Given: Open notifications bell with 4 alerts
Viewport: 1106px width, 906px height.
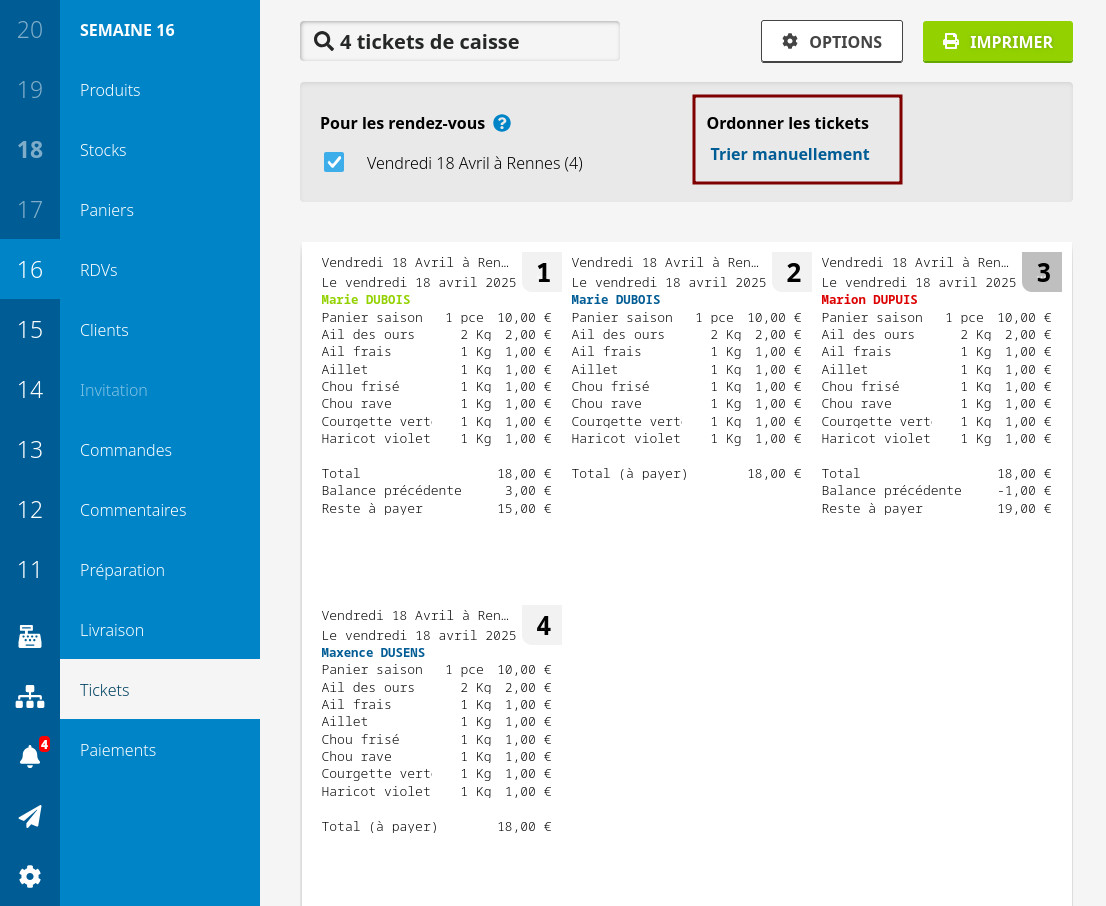Looking at the screenshot, I should [30, 756].
